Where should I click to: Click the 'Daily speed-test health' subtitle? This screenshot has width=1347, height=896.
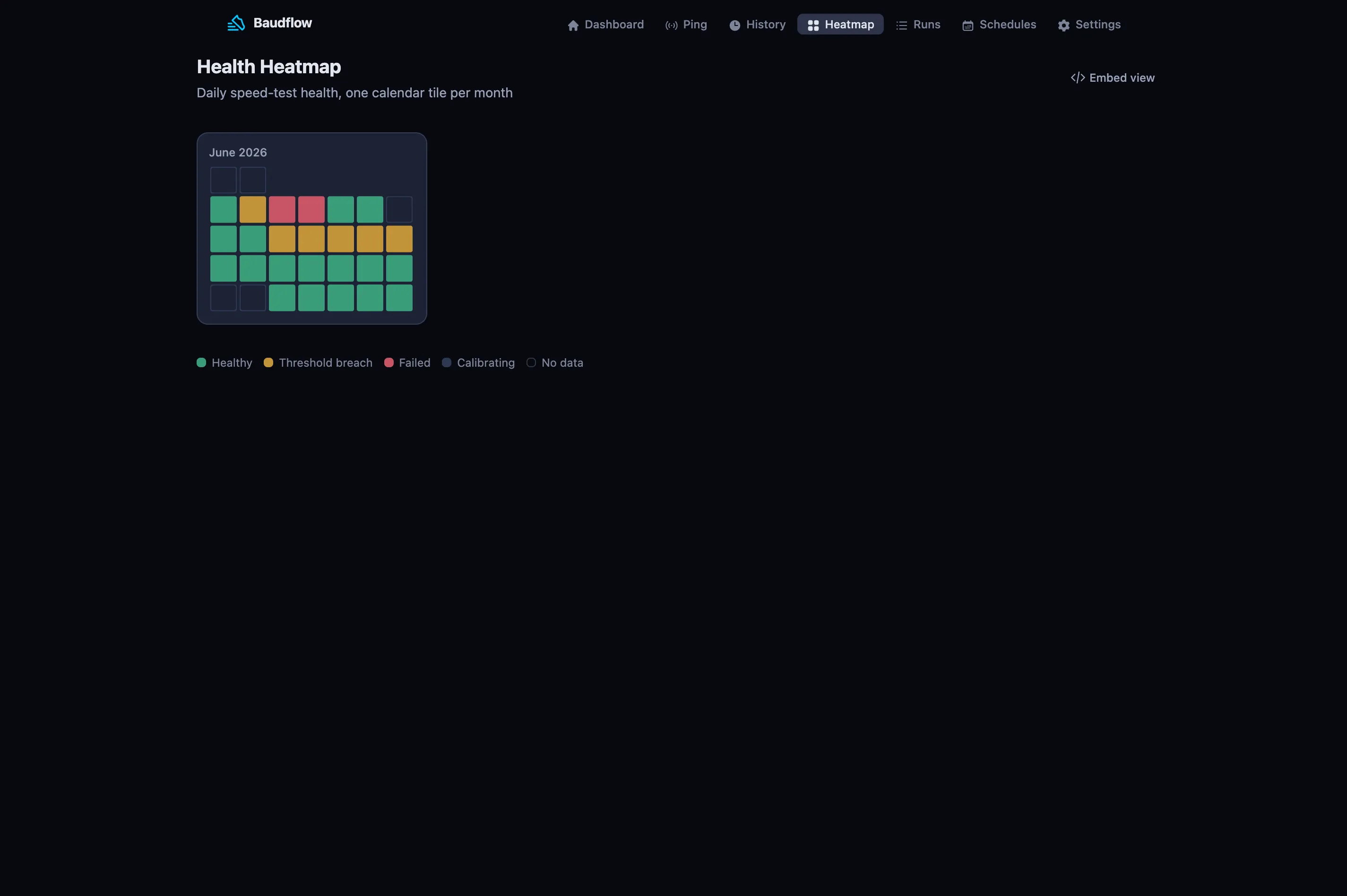354,93
